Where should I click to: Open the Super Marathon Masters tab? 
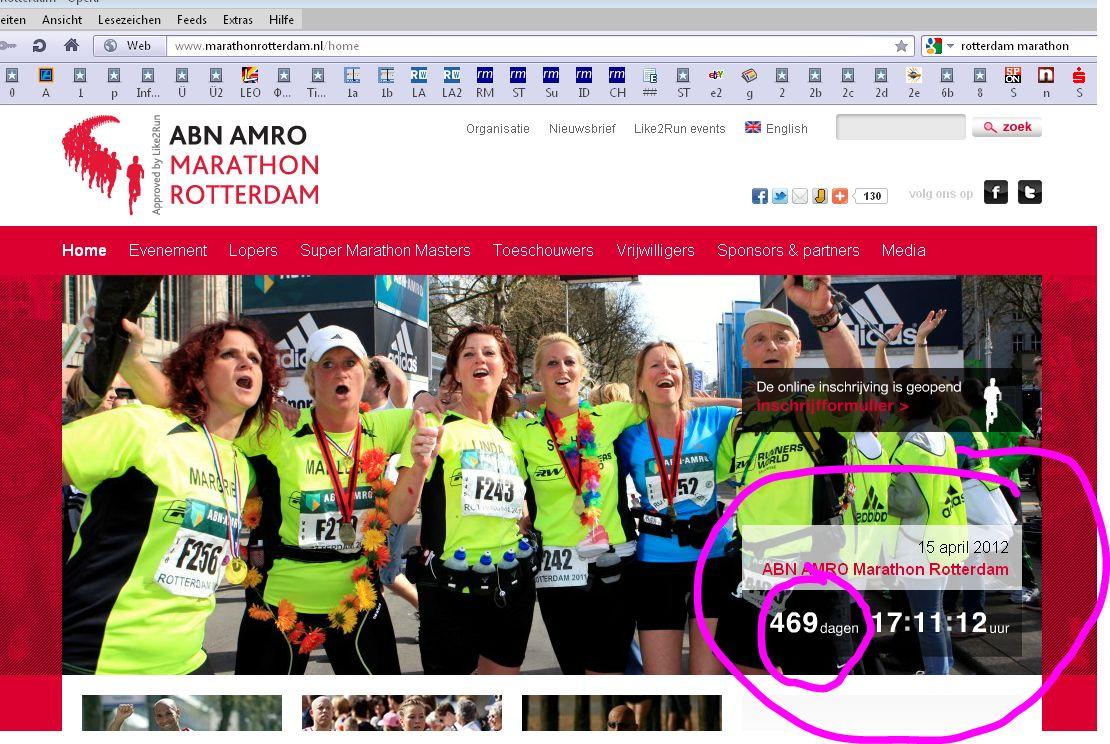click(385, 251)
